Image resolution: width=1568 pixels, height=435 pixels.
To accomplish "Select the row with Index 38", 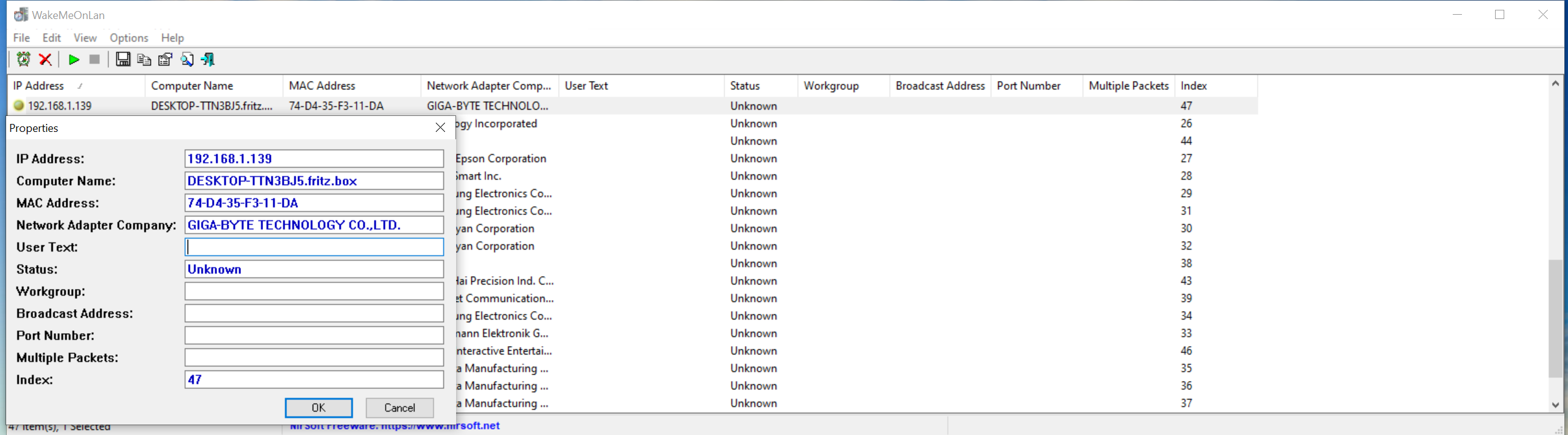I will [856, 263].
